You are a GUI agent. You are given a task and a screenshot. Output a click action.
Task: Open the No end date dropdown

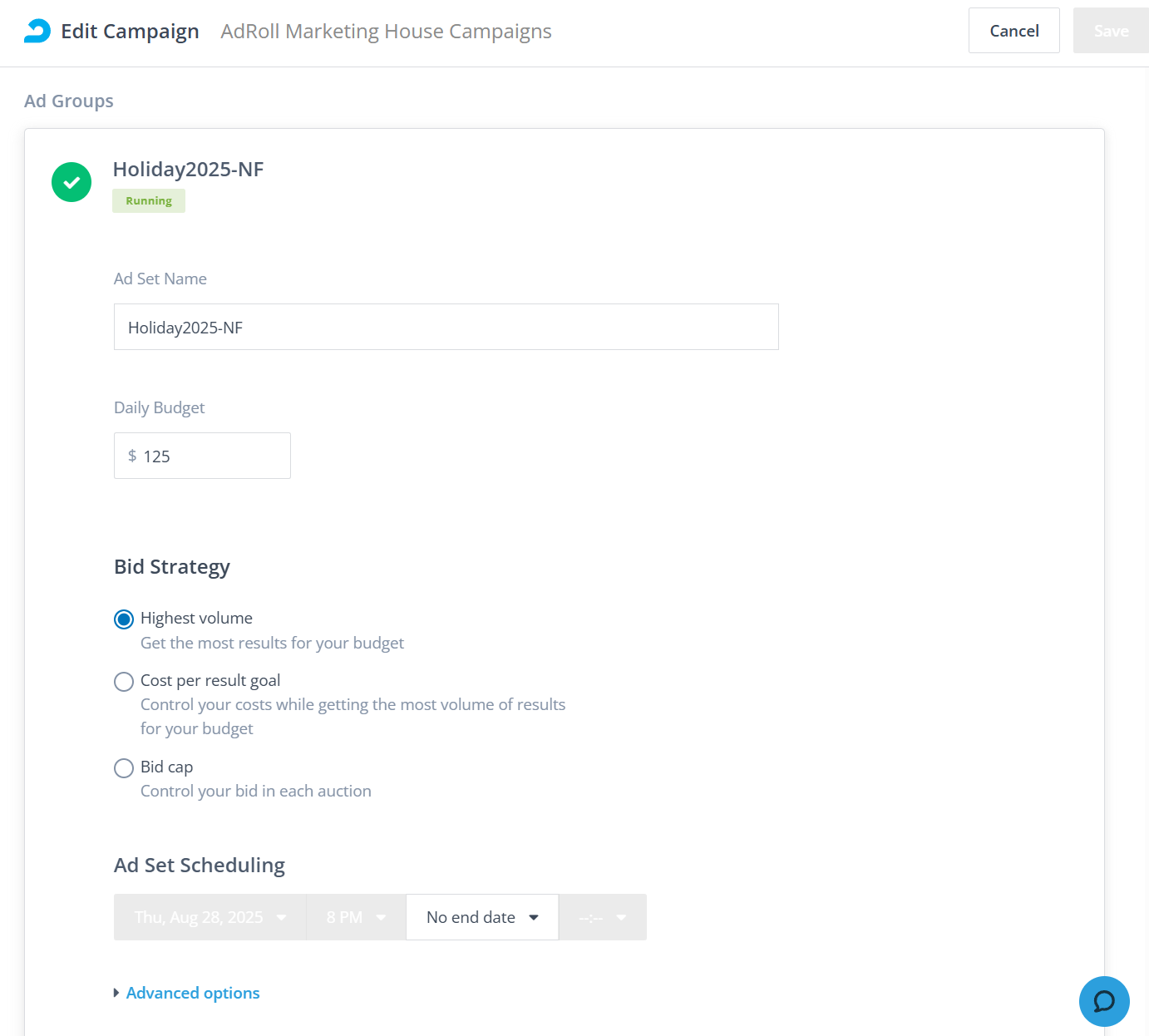pyautogui.click(x=482, y=917)
